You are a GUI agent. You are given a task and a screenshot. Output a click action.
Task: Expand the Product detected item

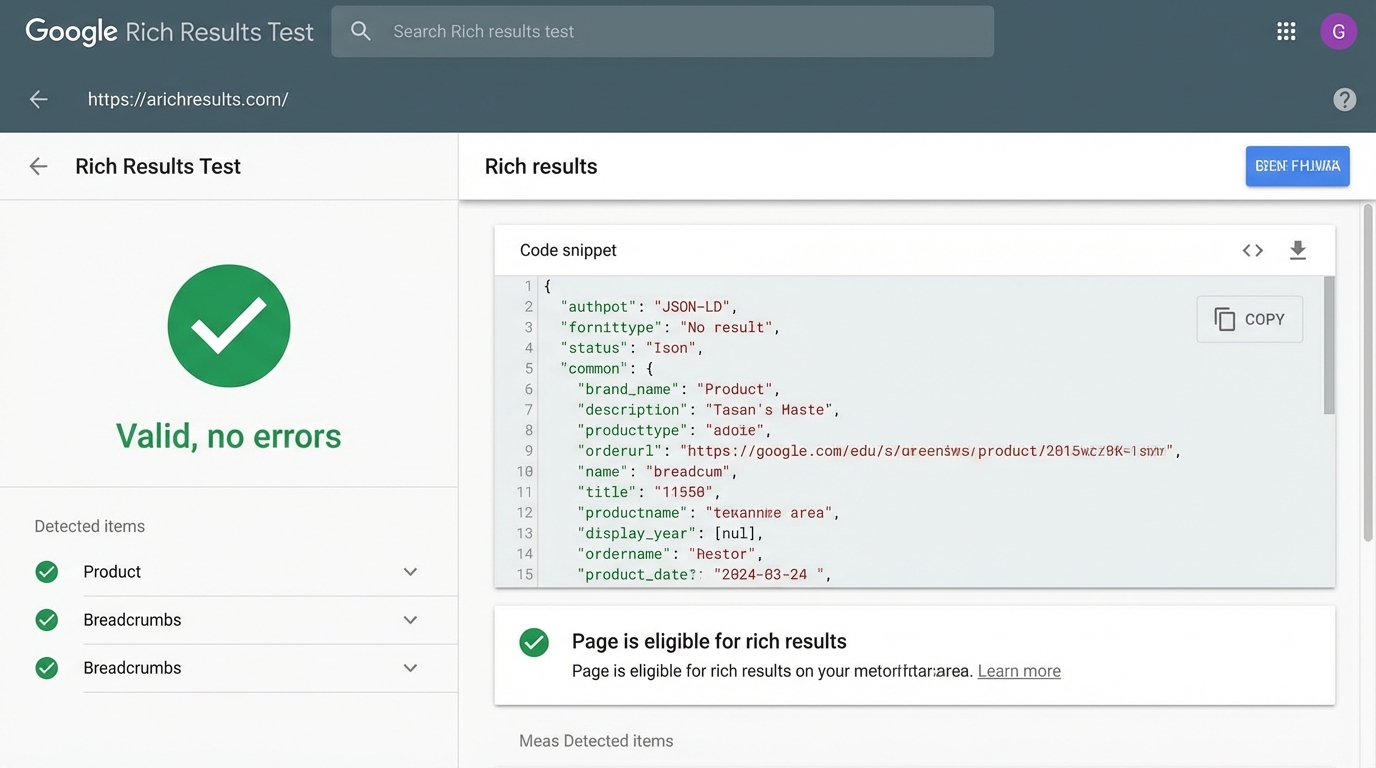click(x=410, y=572)
